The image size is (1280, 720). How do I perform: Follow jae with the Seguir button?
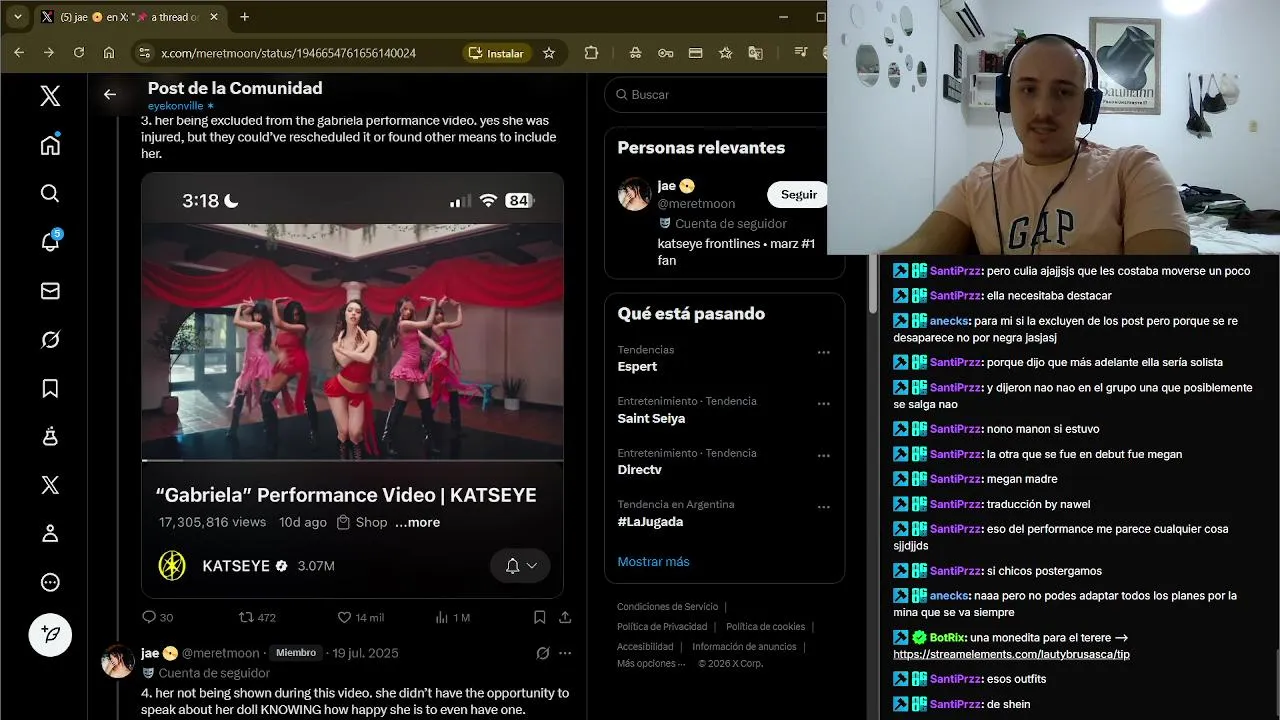pos(798,194)
